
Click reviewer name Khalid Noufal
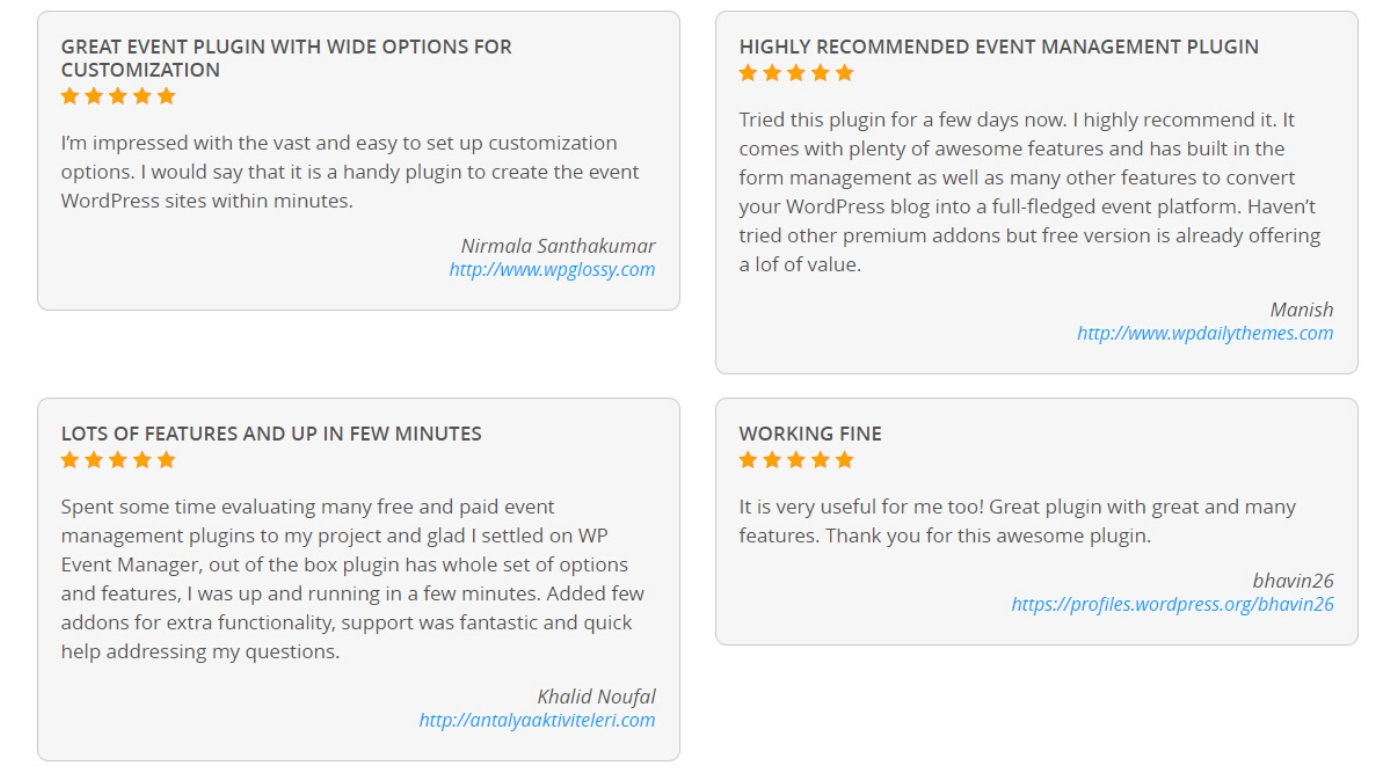click(x=596, y=697)
